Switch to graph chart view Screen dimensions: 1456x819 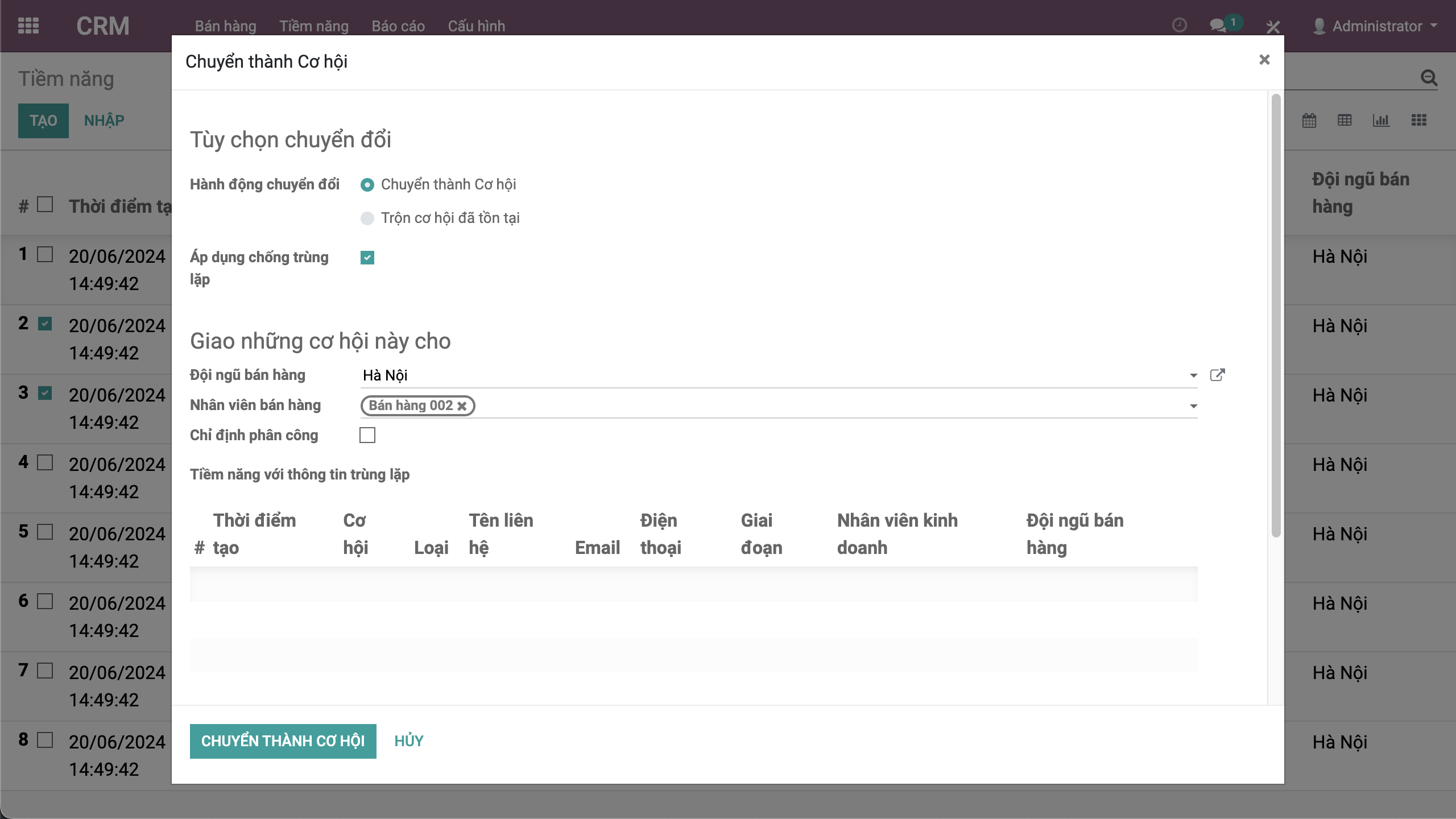(x=1381, y=121)
